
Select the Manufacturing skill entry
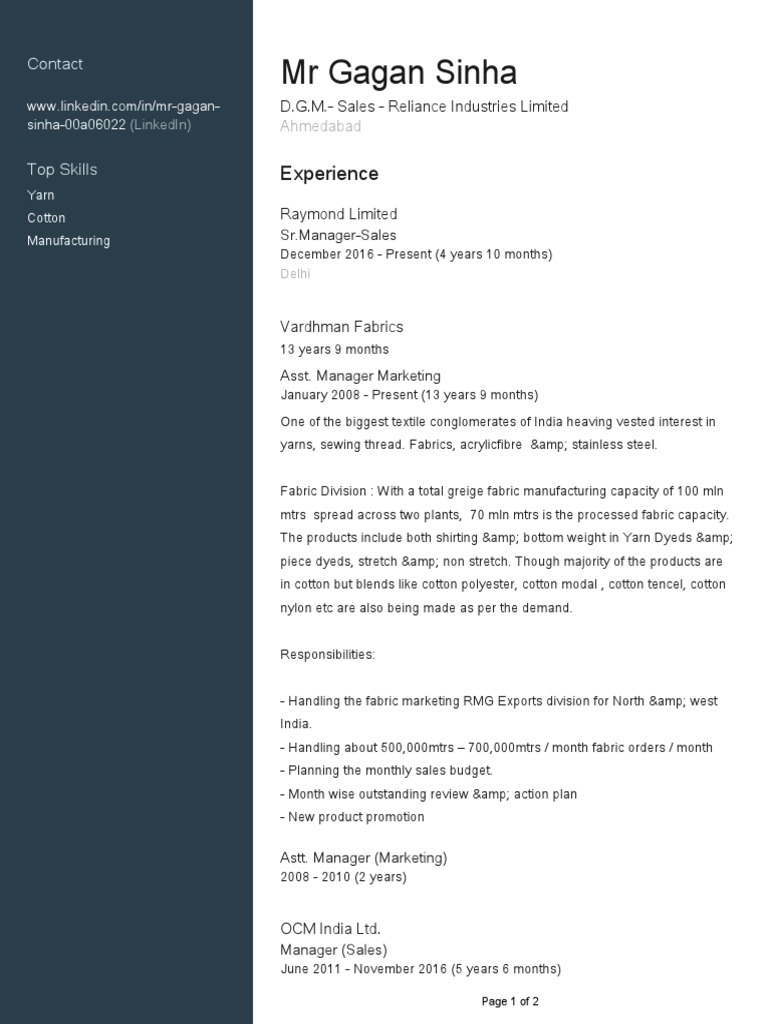coord(68,241)
